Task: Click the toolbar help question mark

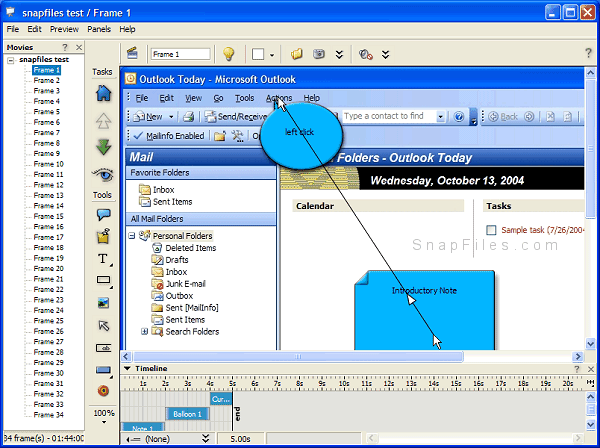Action: pyautogui.click(x=589, y=53)
